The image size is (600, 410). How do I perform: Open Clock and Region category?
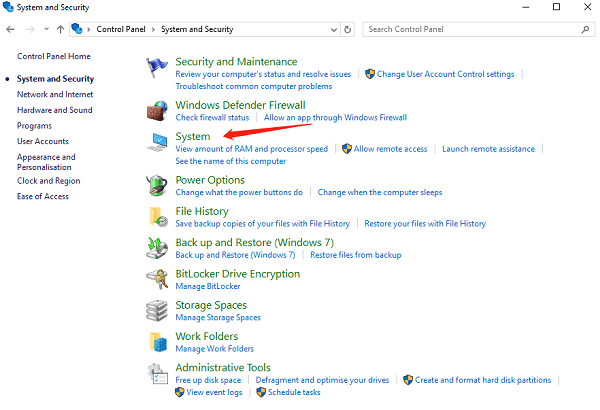click(x=49, y=181)
